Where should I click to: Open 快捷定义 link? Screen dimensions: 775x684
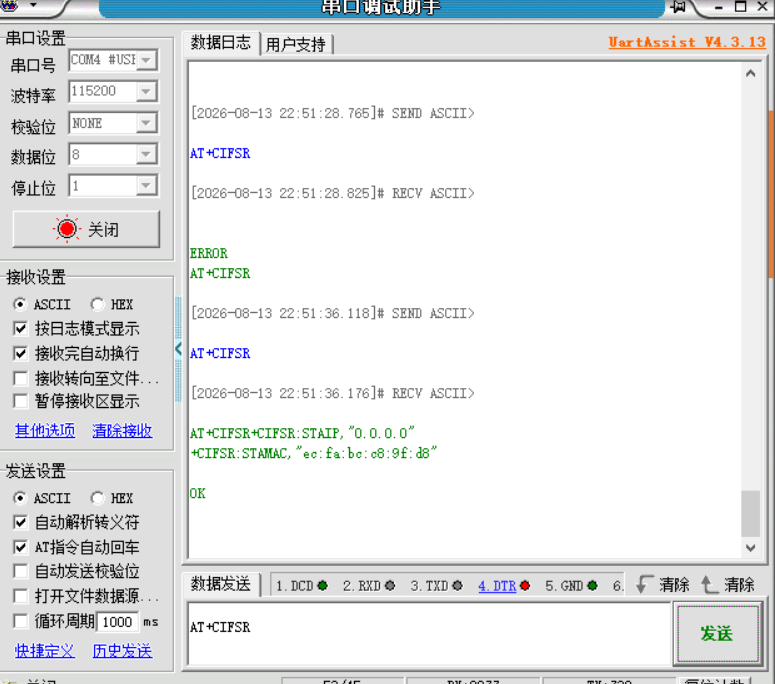pos(45,651)
